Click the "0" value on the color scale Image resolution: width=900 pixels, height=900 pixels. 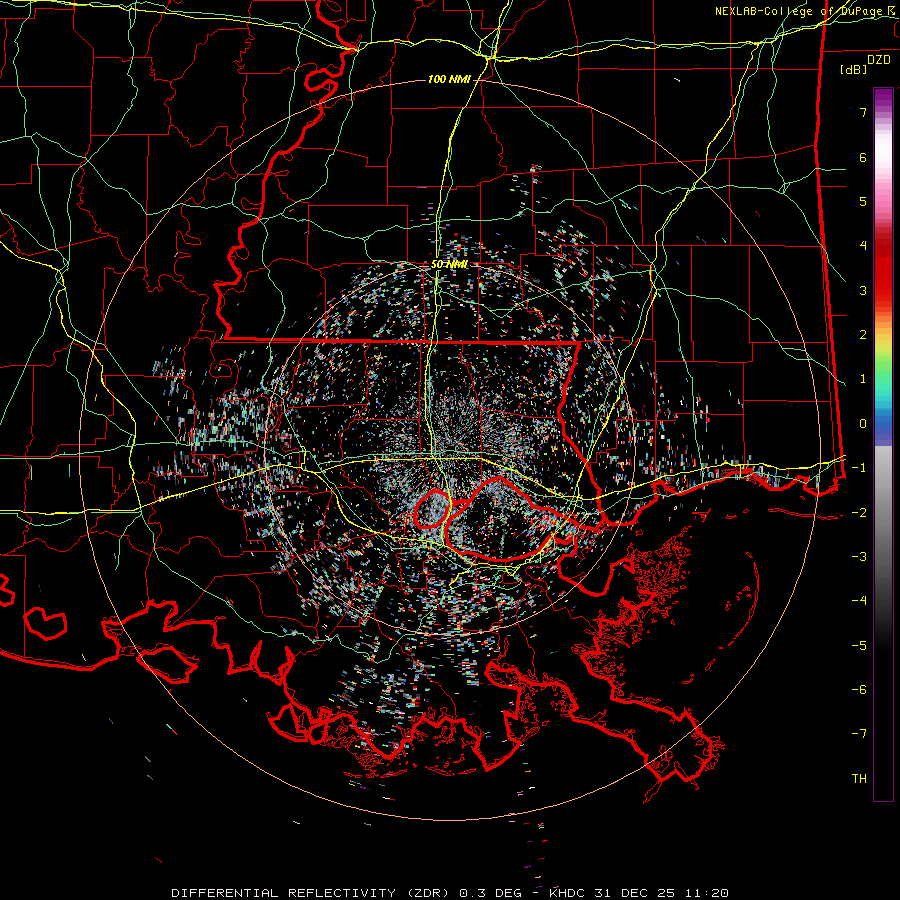(x=863, y=424)
